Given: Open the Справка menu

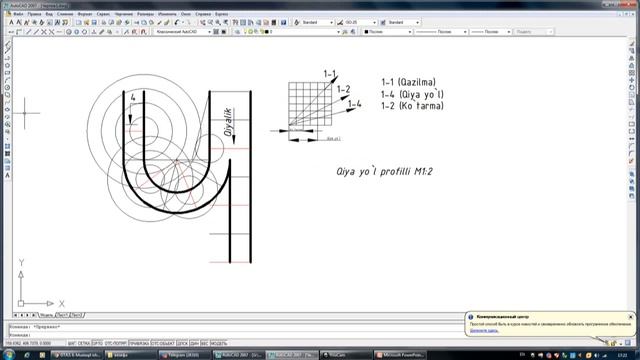Looking at the screenshot, I should click(x=202, y=14).
